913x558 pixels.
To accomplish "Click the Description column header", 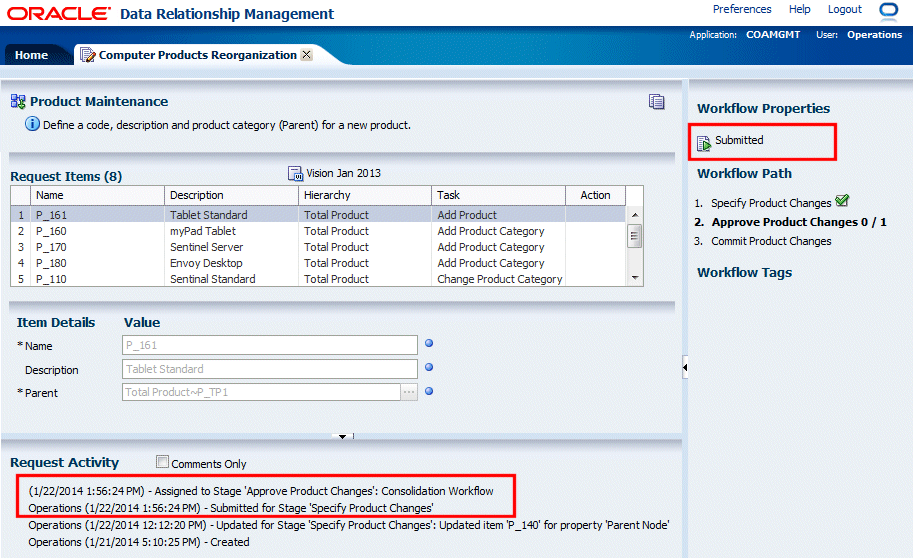I will tap(231, 195).
